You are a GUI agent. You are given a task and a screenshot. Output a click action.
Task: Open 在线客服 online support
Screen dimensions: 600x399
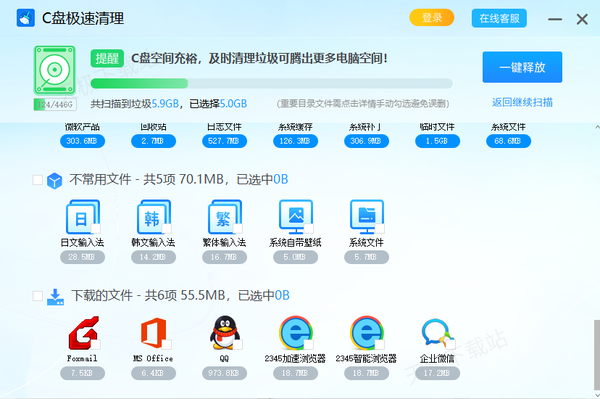499,18
